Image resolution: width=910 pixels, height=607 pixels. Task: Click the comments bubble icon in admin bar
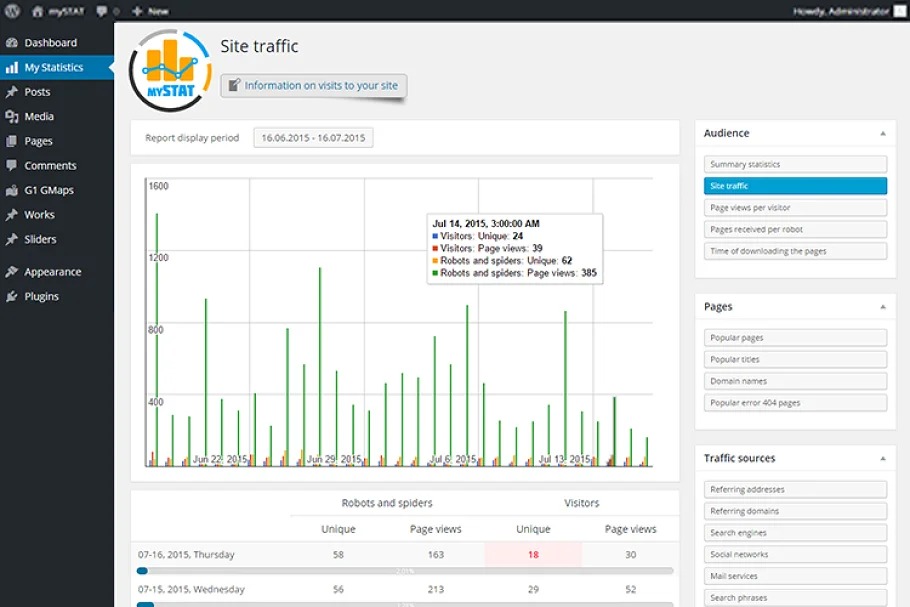pos(102,11)
